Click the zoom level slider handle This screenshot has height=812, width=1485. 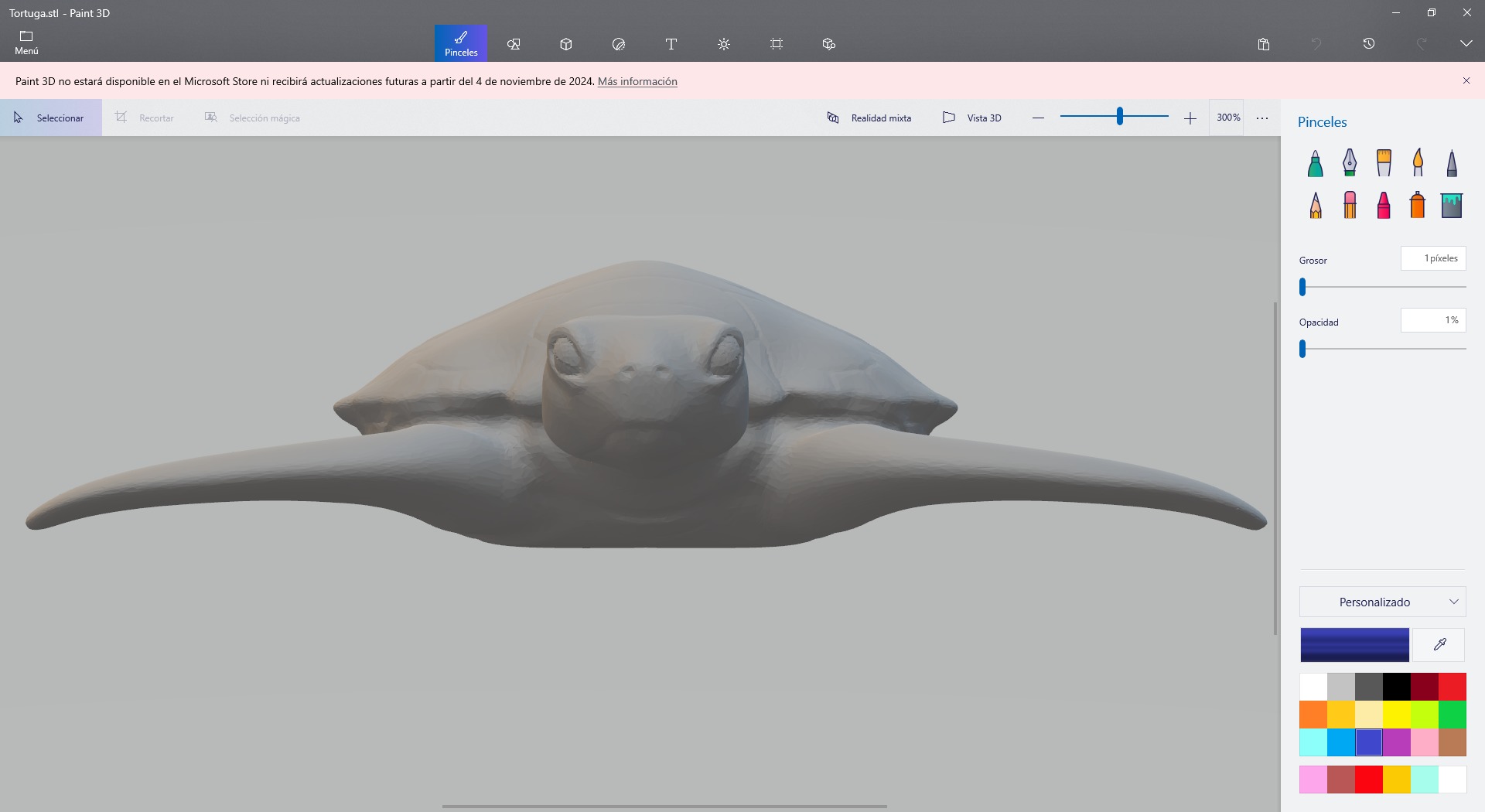(1119, 117)
